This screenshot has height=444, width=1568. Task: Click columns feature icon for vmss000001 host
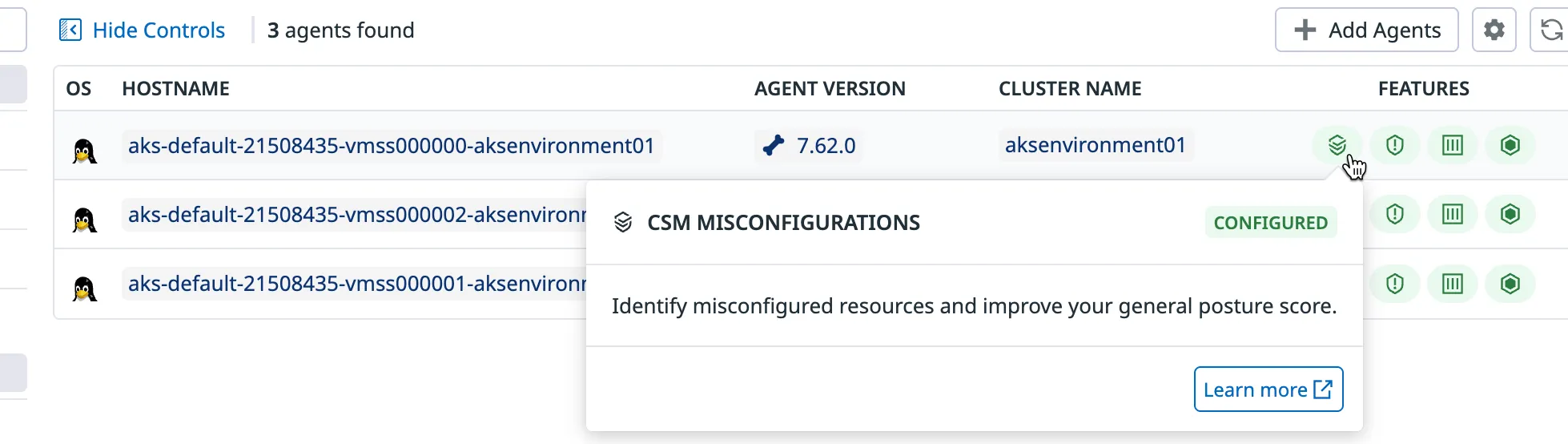(1452, 283)
